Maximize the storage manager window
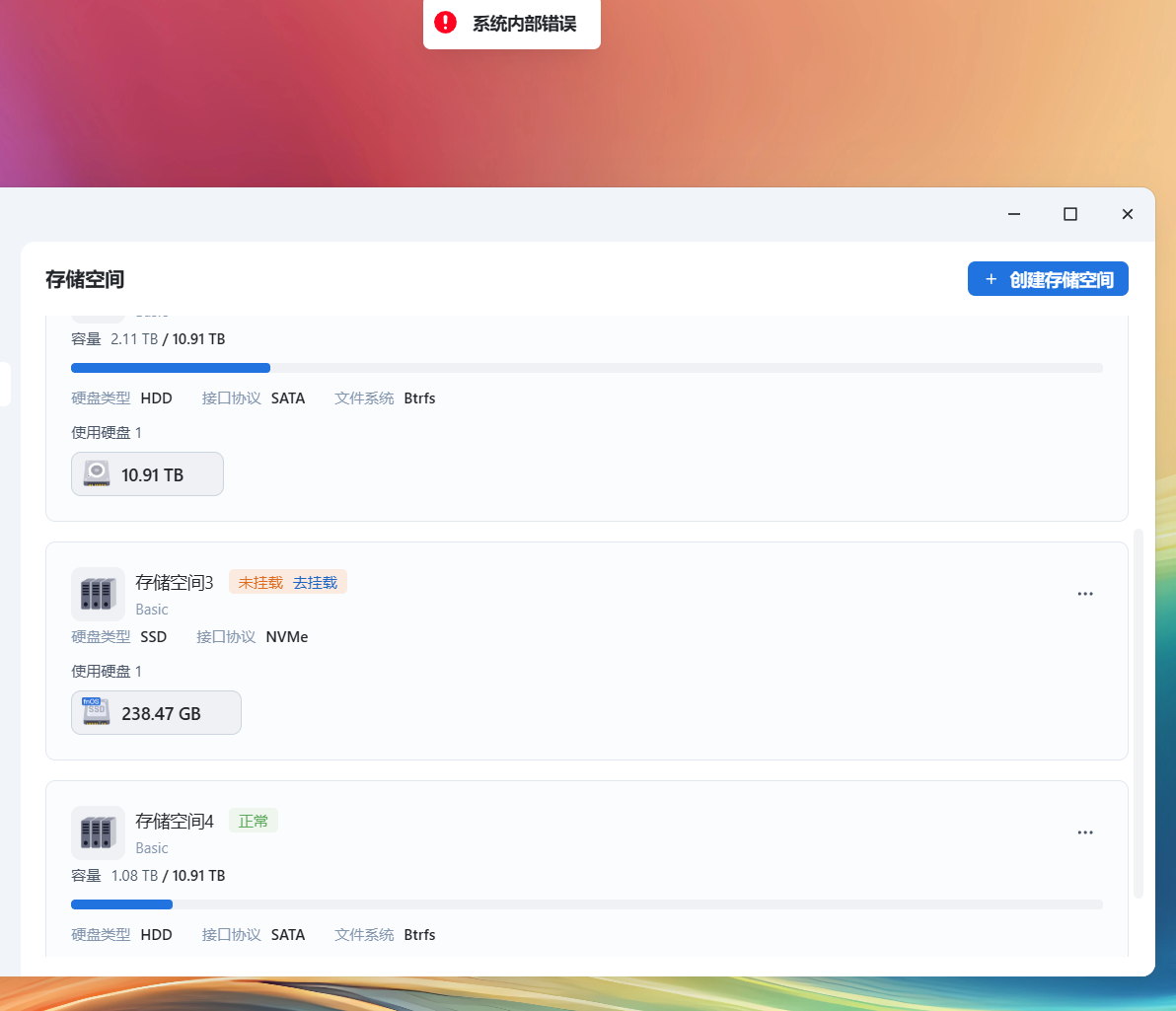The width and height of the screenshot is (1176, 1011). pos(1070,214)
